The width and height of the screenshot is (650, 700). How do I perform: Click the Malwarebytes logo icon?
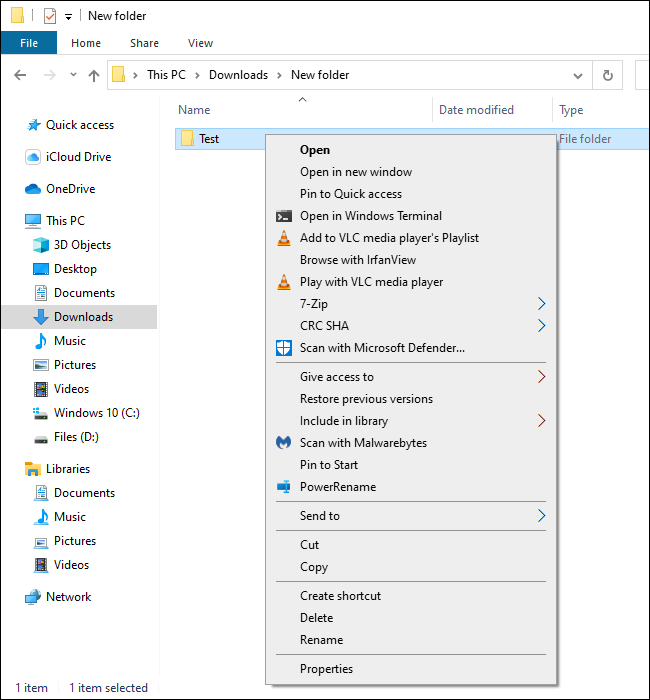[284, 443]
